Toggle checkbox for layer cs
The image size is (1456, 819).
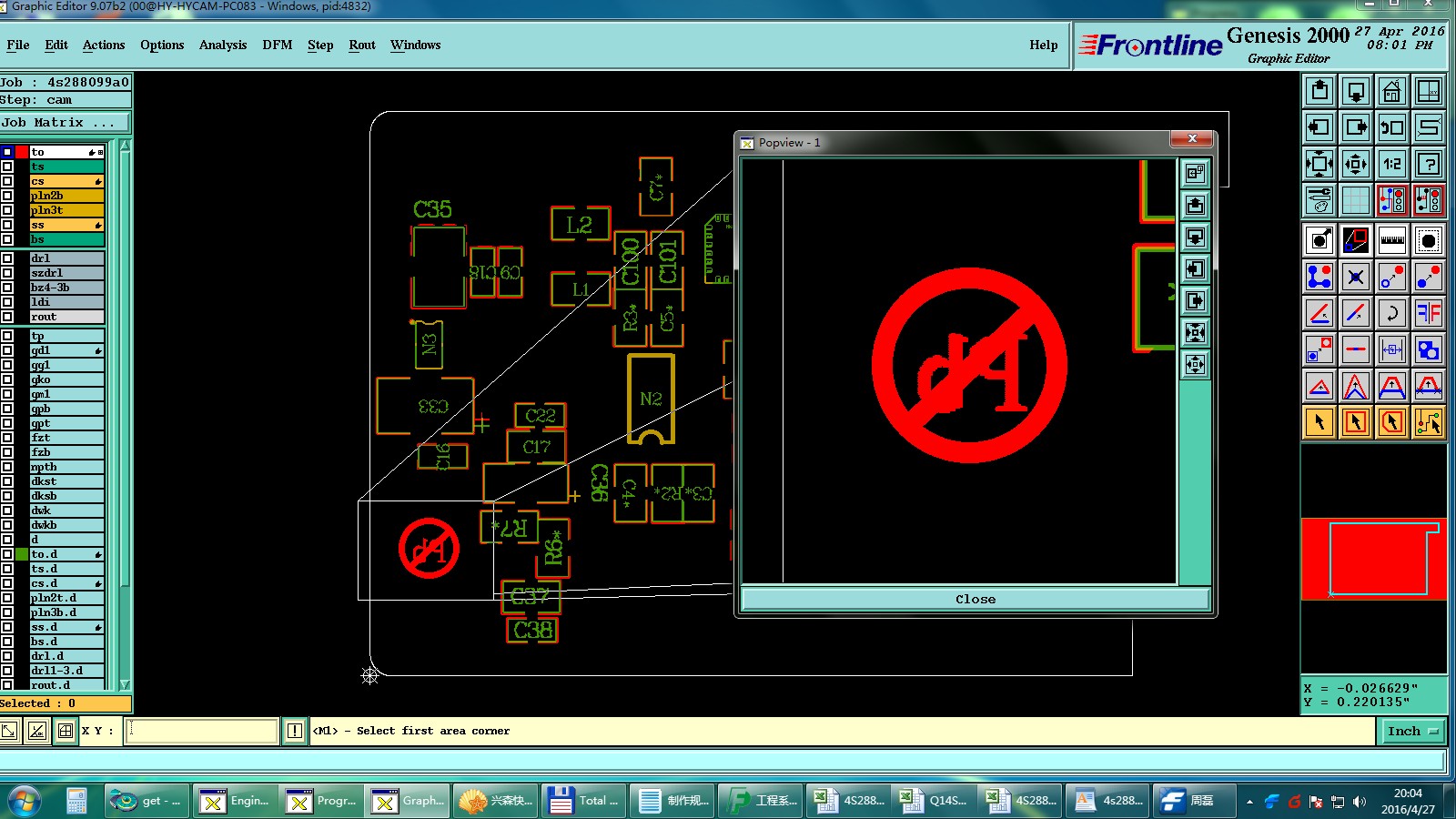[7, 181]
